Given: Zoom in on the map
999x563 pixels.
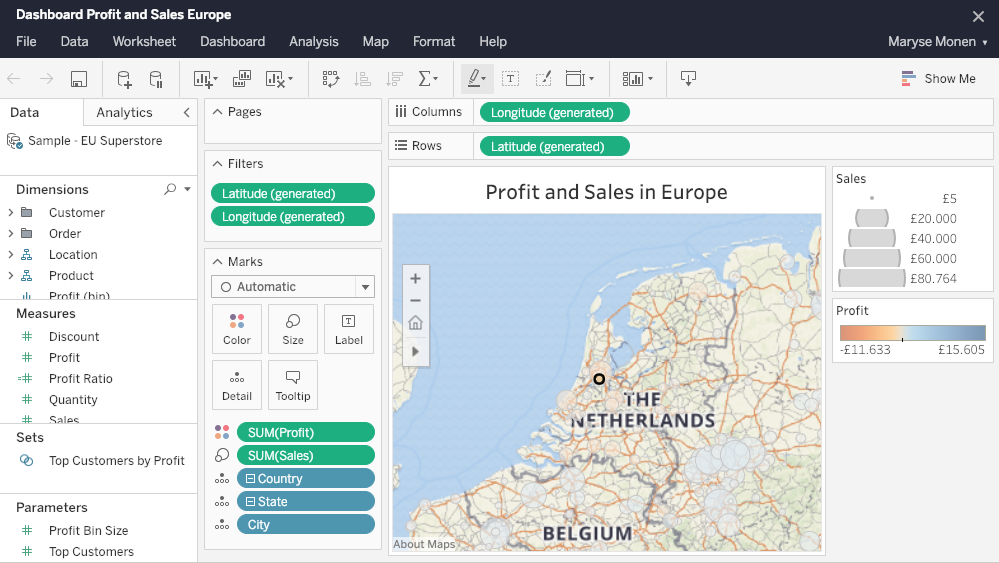Looking at the screenshot, I should click(x=416, y=278).
